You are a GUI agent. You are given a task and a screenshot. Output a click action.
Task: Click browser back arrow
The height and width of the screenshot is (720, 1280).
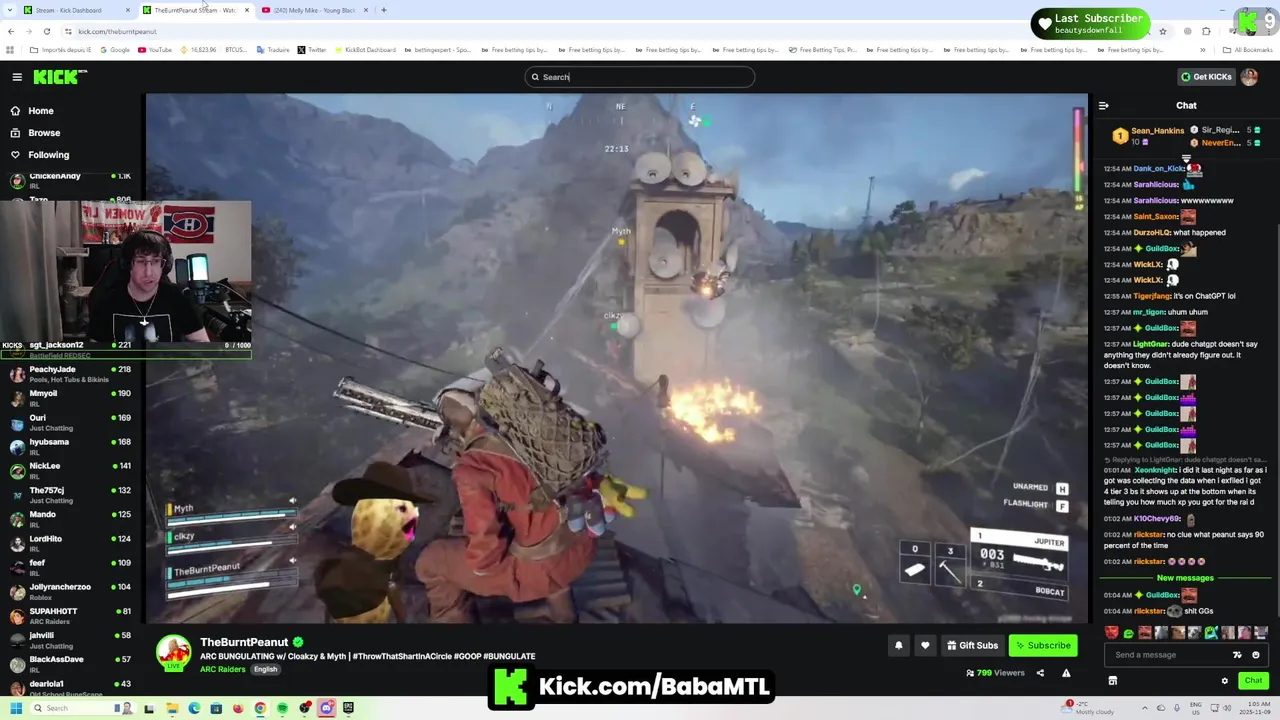10,31
